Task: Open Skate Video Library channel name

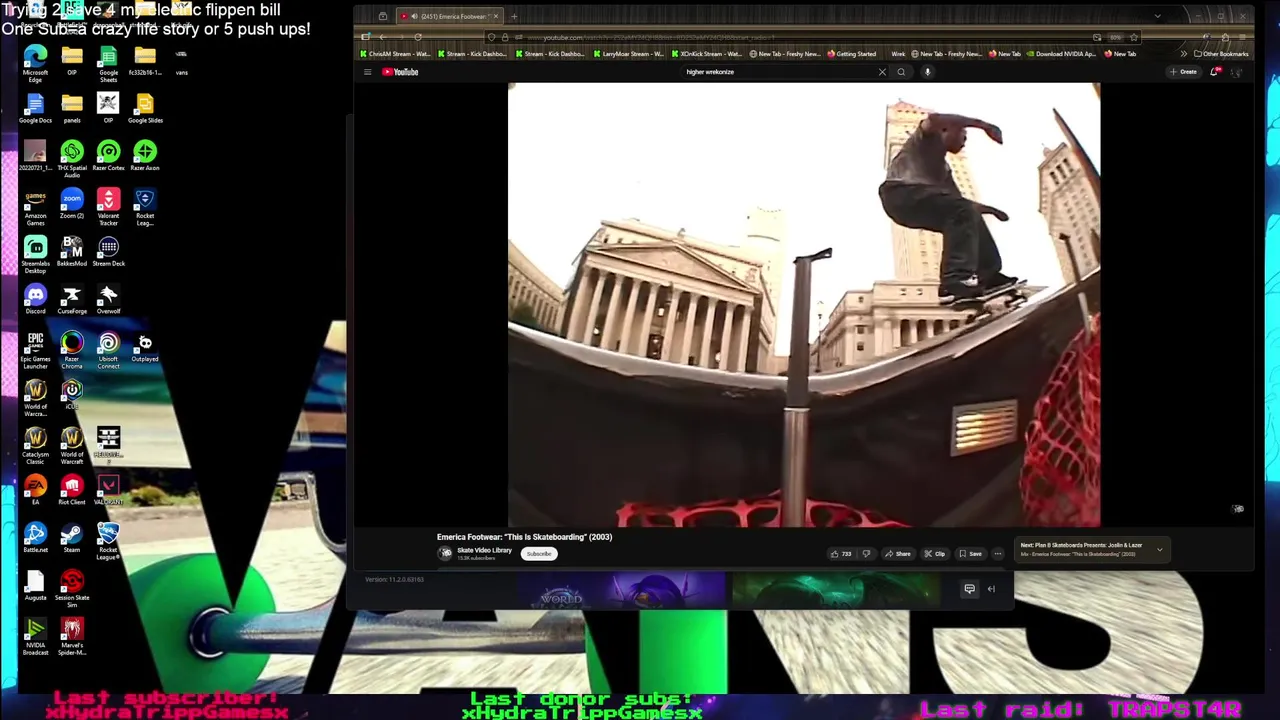Action: (x=484, y=551)
